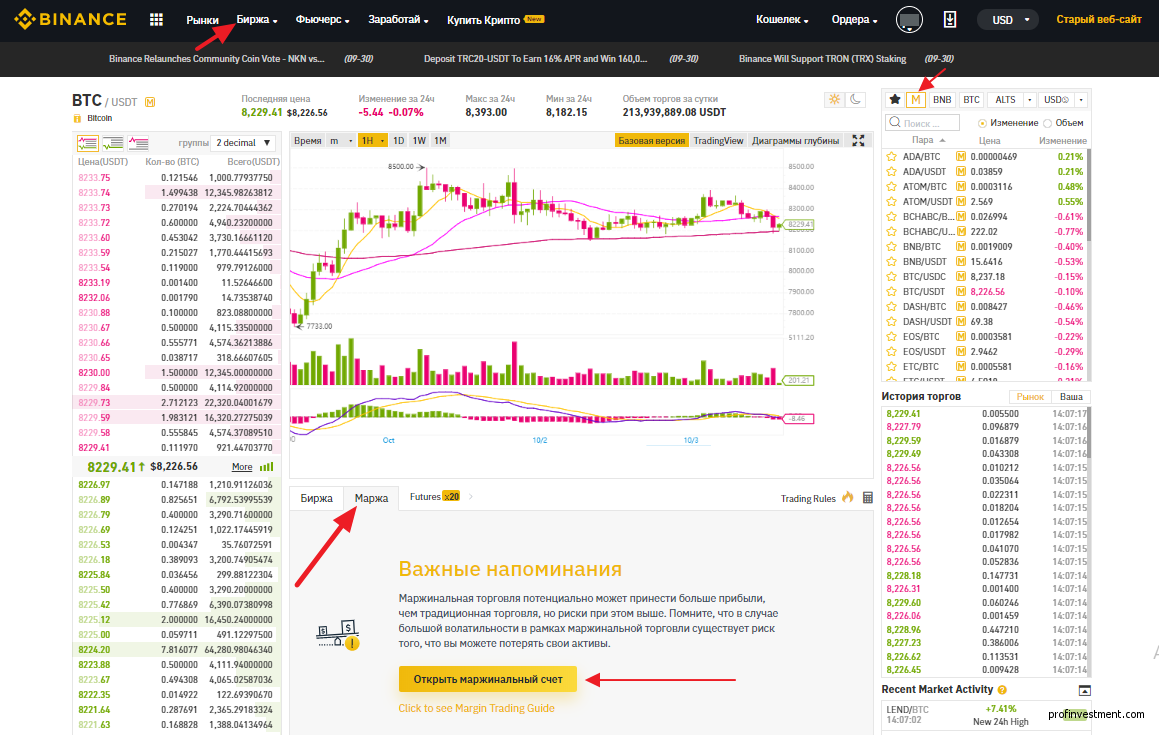The height and width of the screenshot is (735, 1159).
Task: Select the BTC market tab
Action: [971, 100]
